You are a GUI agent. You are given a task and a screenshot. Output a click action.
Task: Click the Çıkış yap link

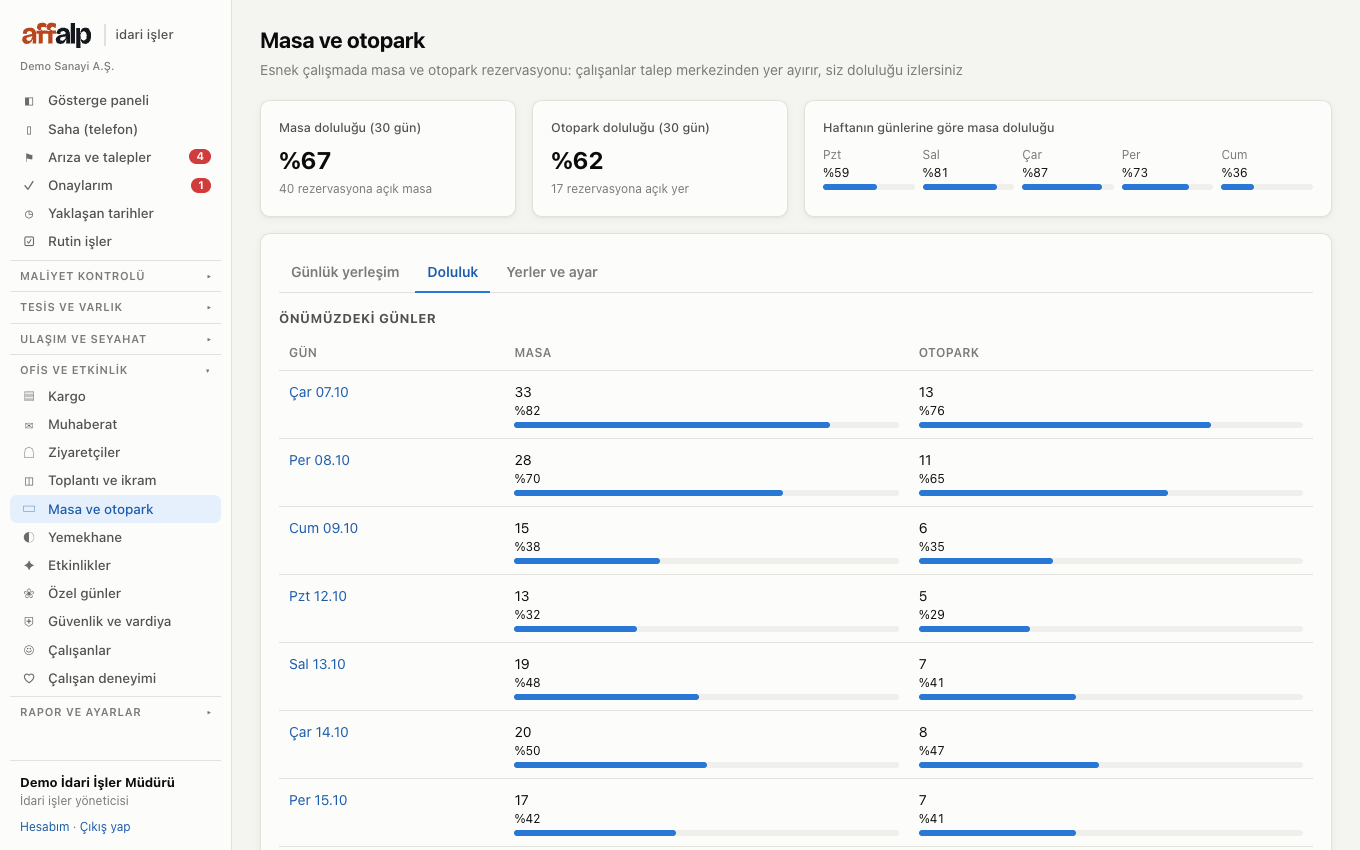click(x=105, y=827)
